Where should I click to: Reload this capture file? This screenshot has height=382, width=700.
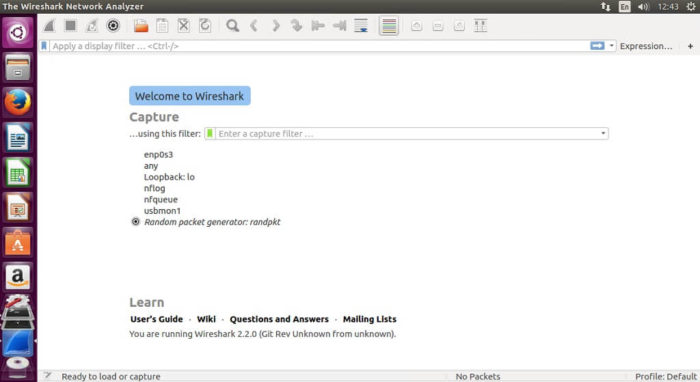[205, 26]
